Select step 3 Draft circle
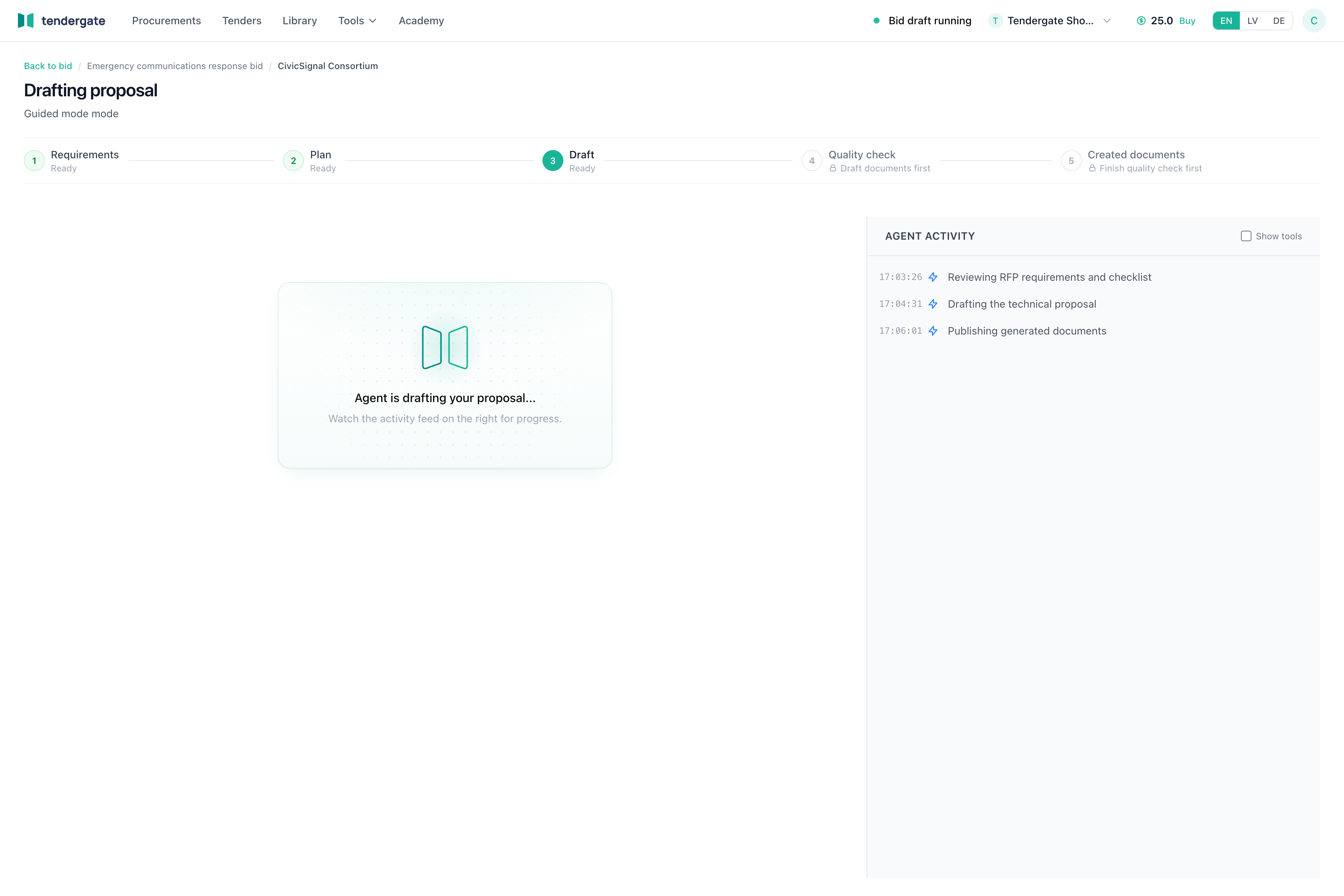1344x896 pixels. [553, 161]
